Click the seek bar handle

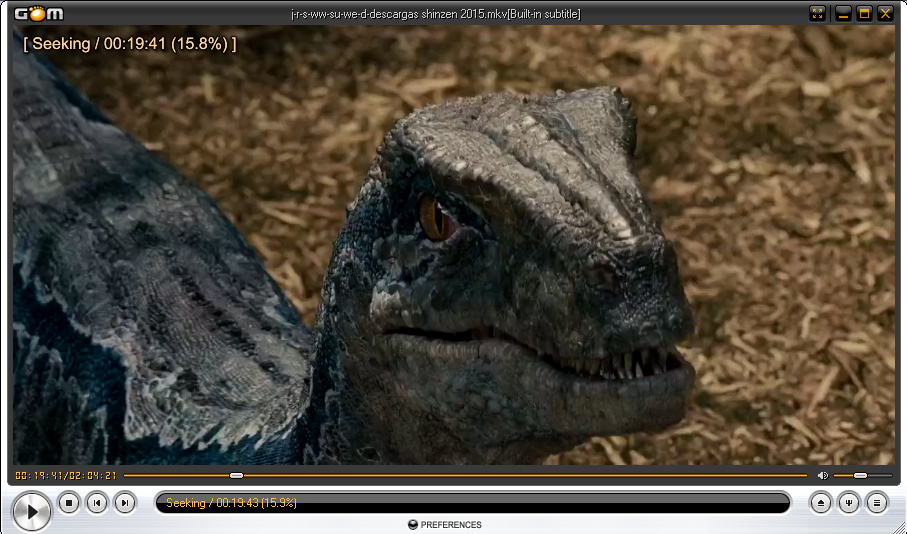(236, 476)
